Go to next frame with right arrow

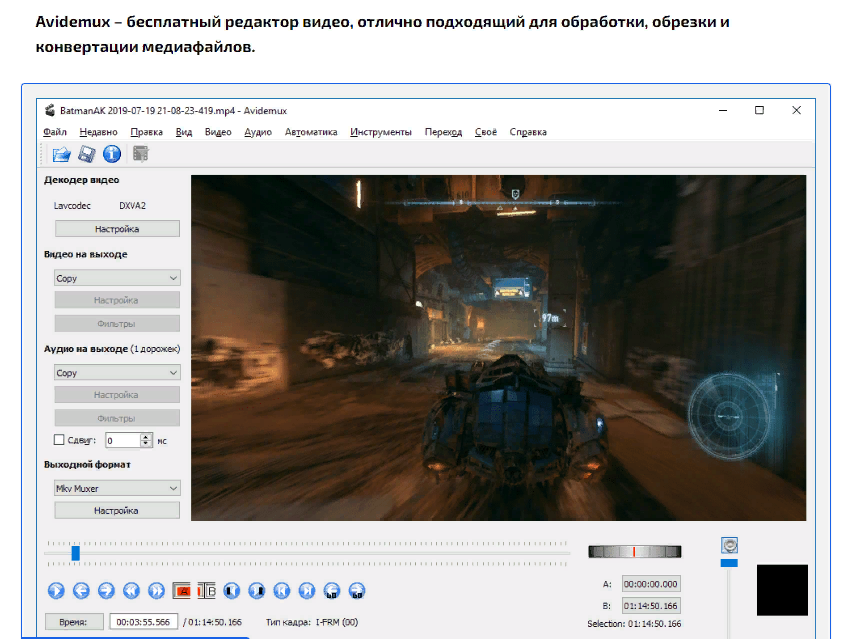tap(106, 591)
